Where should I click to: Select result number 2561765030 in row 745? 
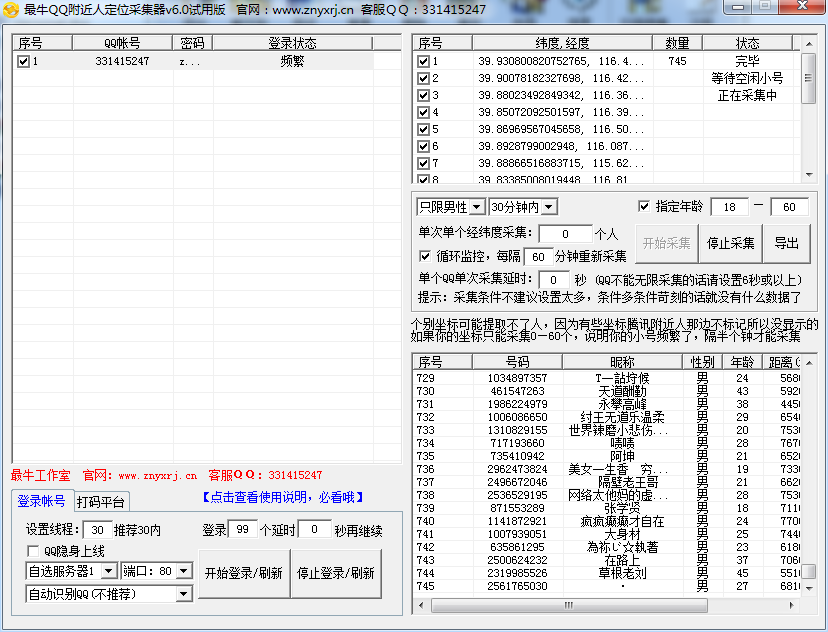click(x=517, y=586)
